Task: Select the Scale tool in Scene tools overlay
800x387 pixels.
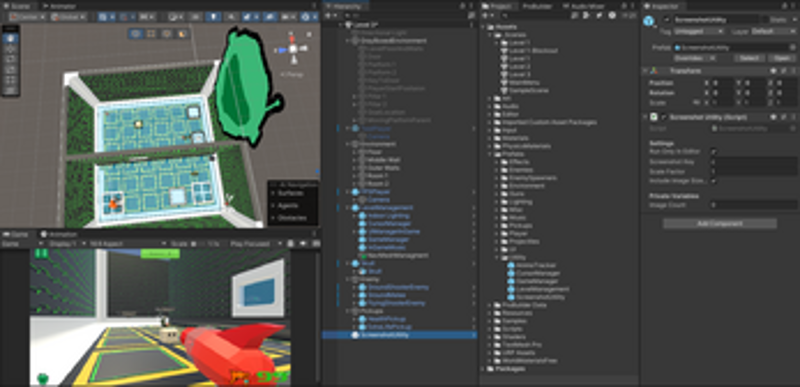Action: tap(10, 69)
